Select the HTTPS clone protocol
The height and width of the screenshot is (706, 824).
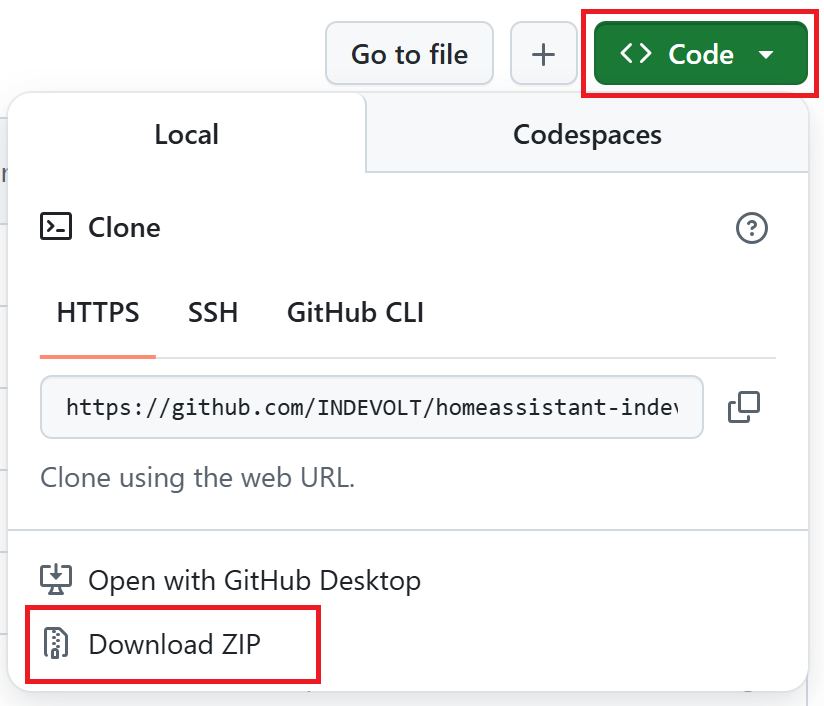[x=98, y=313]
